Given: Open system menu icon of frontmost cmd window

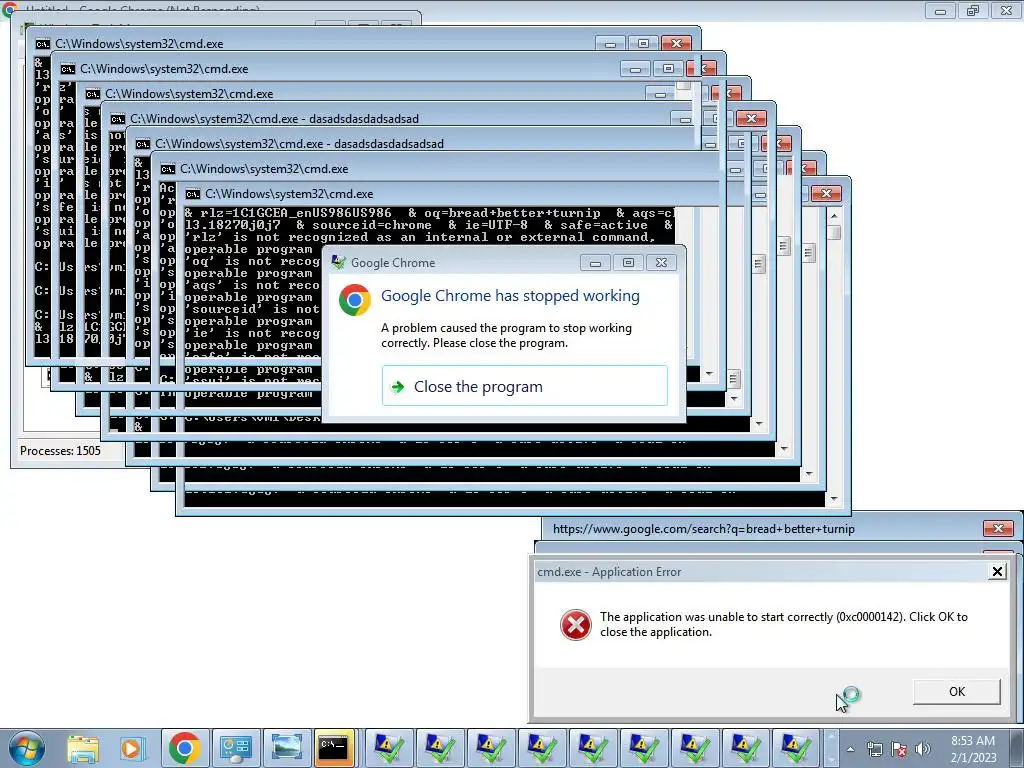Looking at the screenshot, I should click(192, 194).
